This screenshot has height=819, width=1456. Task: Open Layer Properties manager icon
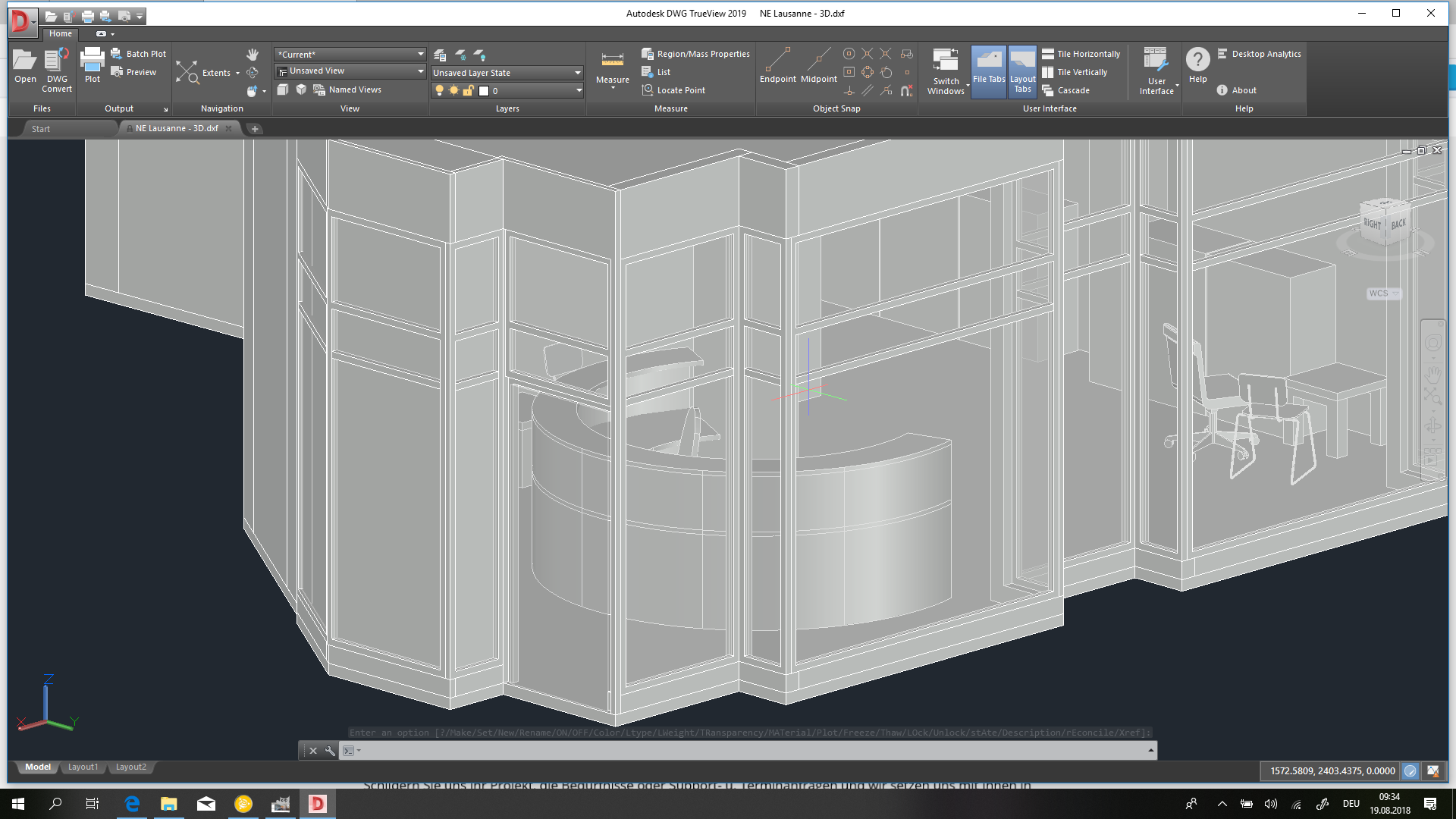coord(440,55)
